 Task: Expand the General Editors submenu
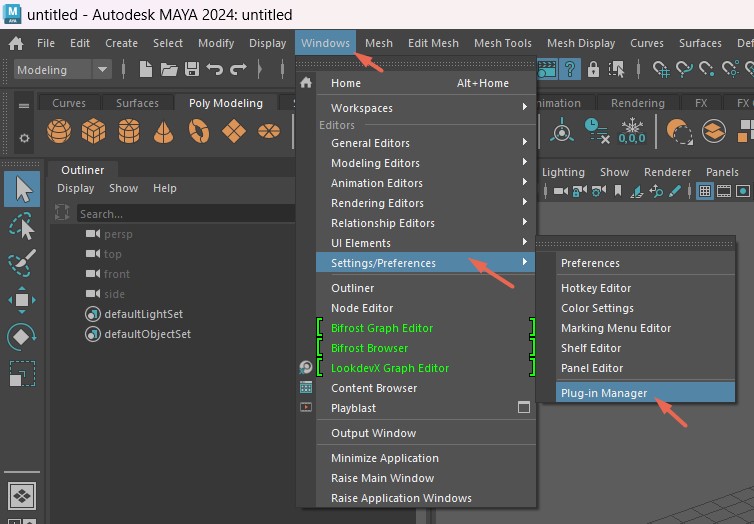click(426, 143)
